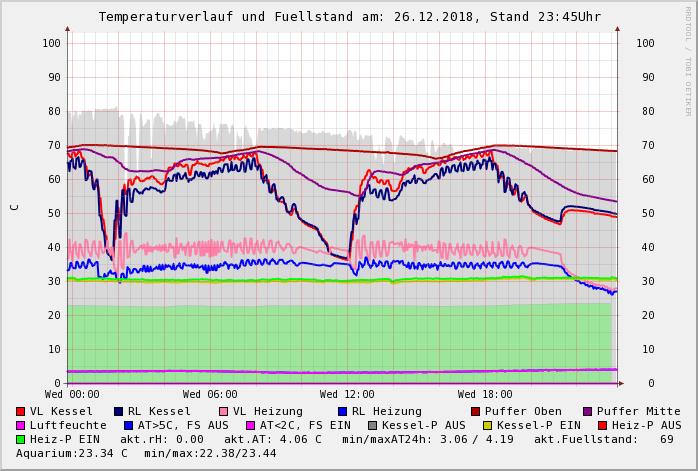Click the AT<2C, FS EIN legend swatch

click(x=251, y=425)
